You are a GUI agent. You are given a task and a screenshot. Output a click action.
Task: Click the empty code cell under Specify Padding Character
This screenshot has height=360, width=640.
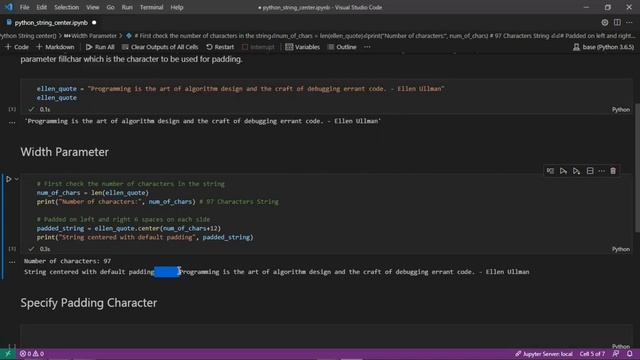coord(327,335)
